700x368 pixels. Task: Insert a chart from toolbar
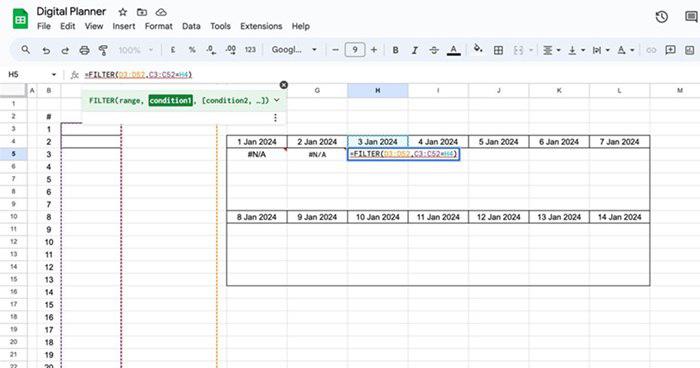[690, 50]
